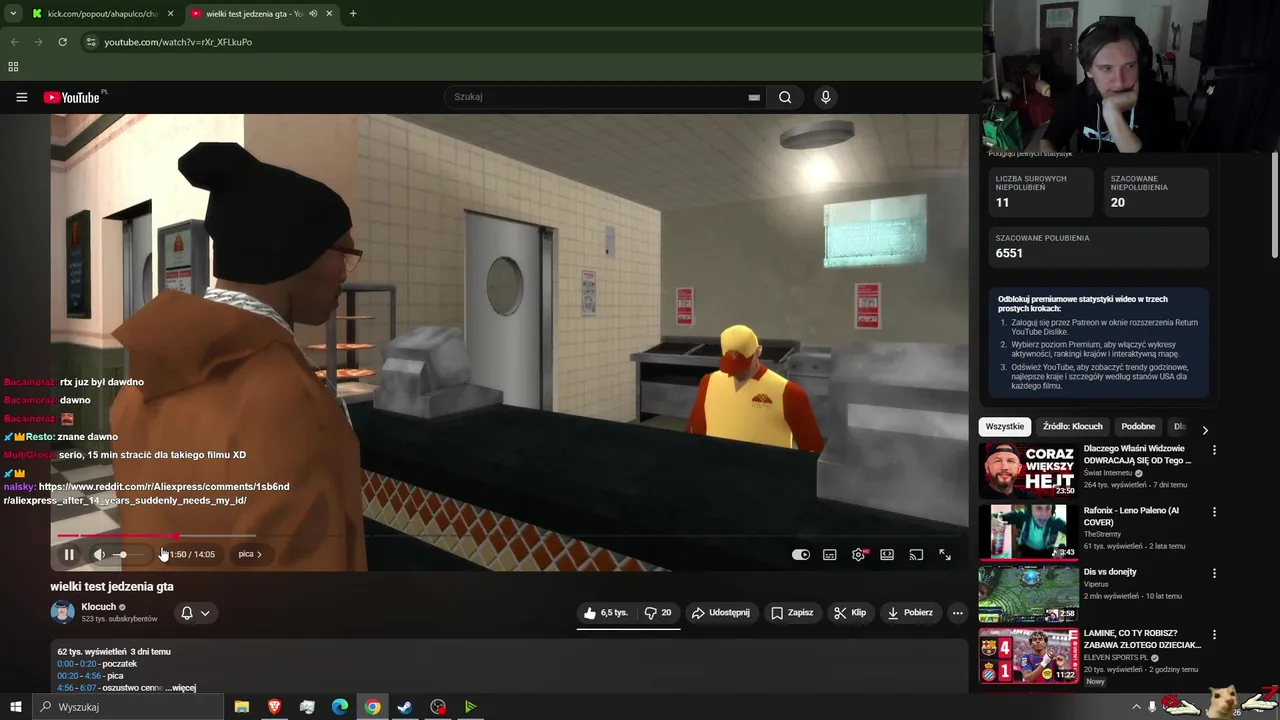
Task: Enter fullscreen mode
Action: 944,554
